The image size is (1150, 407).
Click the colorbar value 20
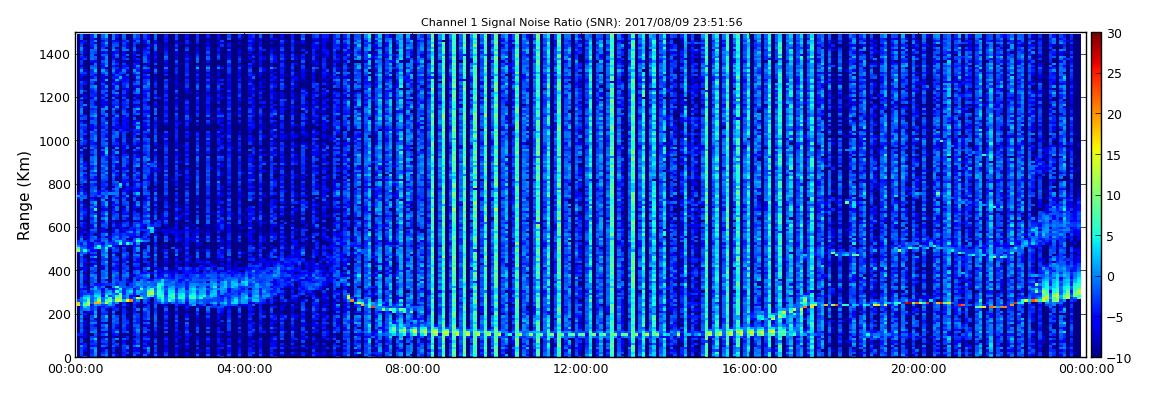point(1114,114)
